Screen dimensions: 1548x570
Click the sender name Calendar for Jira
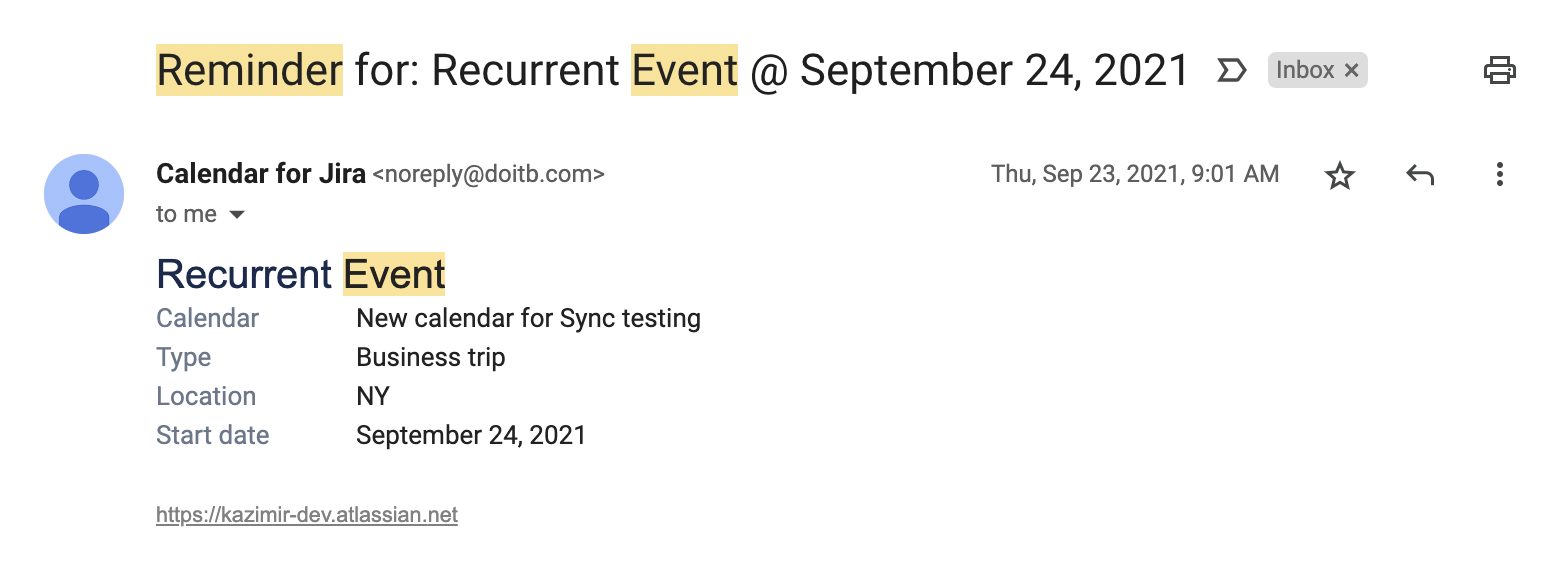point(260,174)
